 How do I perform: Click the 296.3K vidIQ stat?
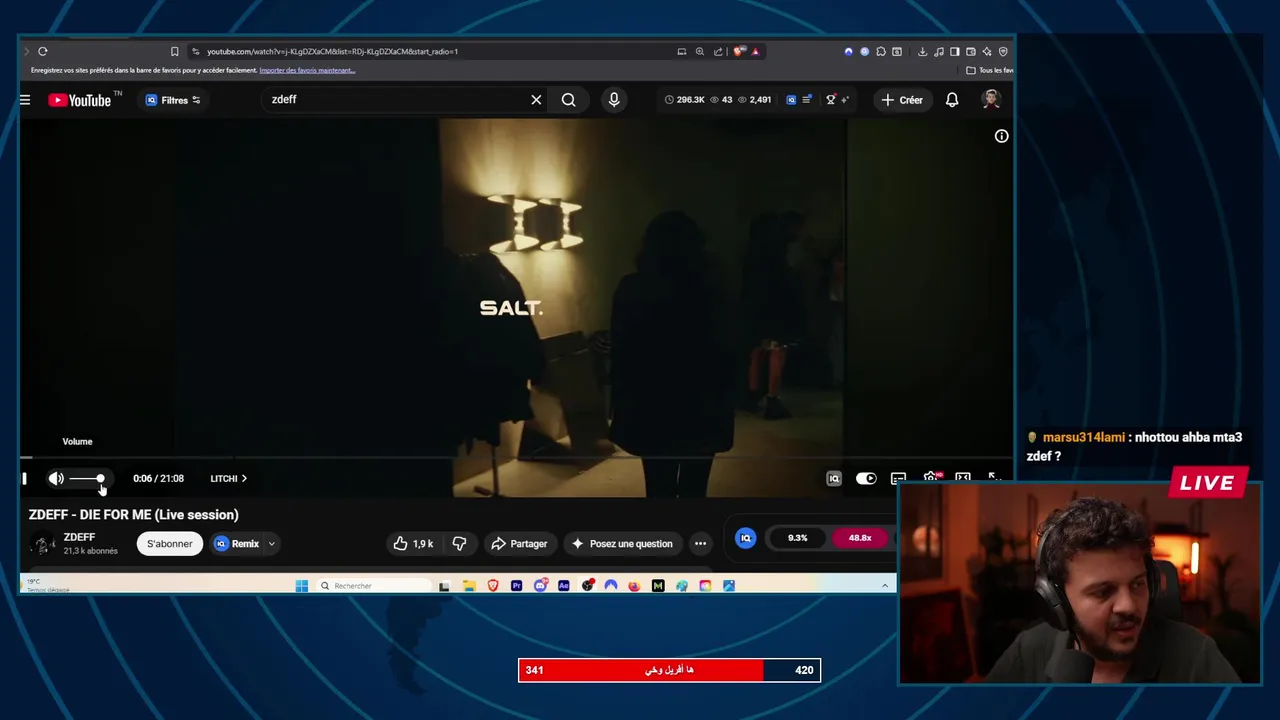coord(684,100)
